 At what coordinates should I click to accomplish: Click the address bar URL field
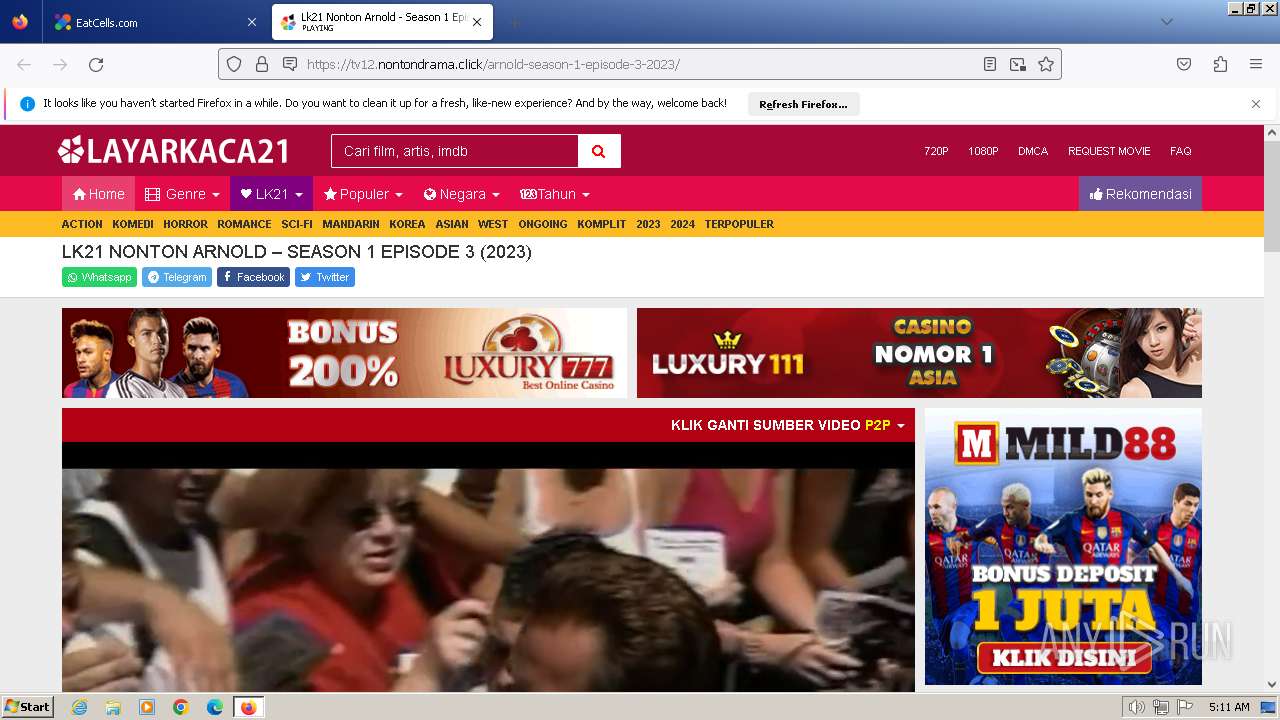point(640,64)
